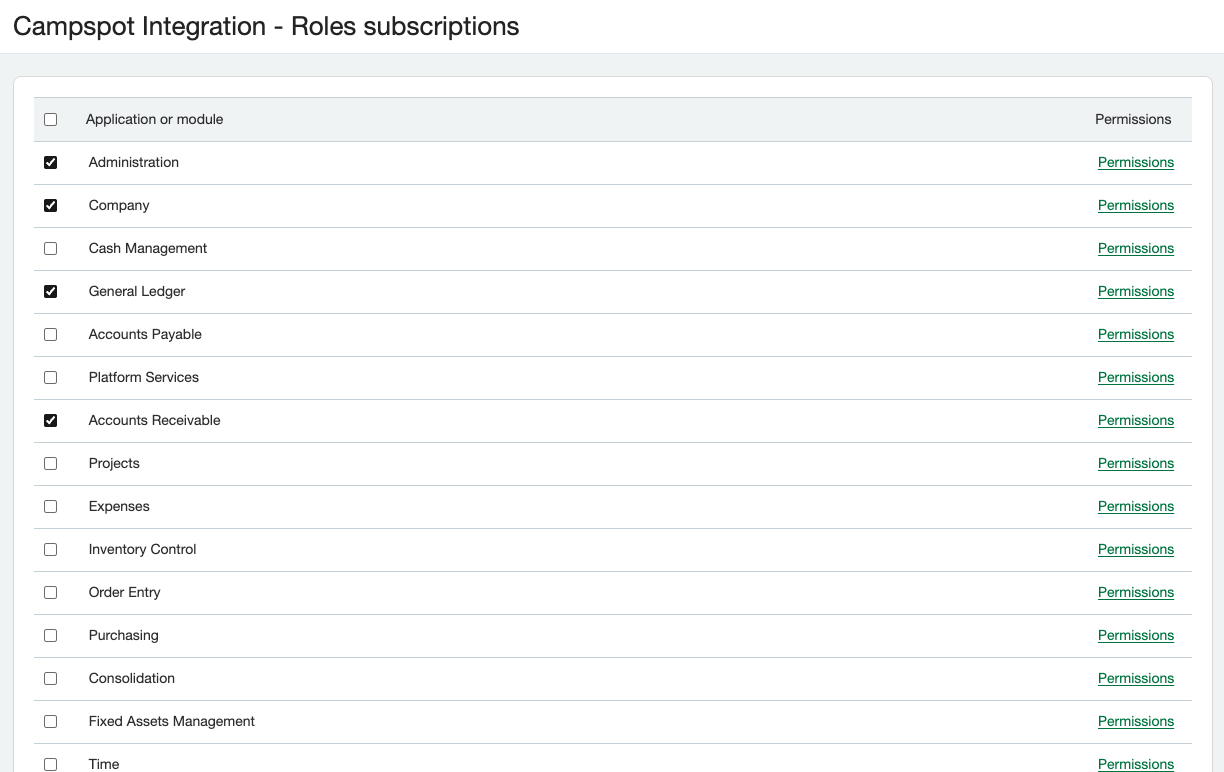This screenshot has width=1224, height=772.
Task: Open the Expenses Permissions link
Action: click(x=1136, y=506)
